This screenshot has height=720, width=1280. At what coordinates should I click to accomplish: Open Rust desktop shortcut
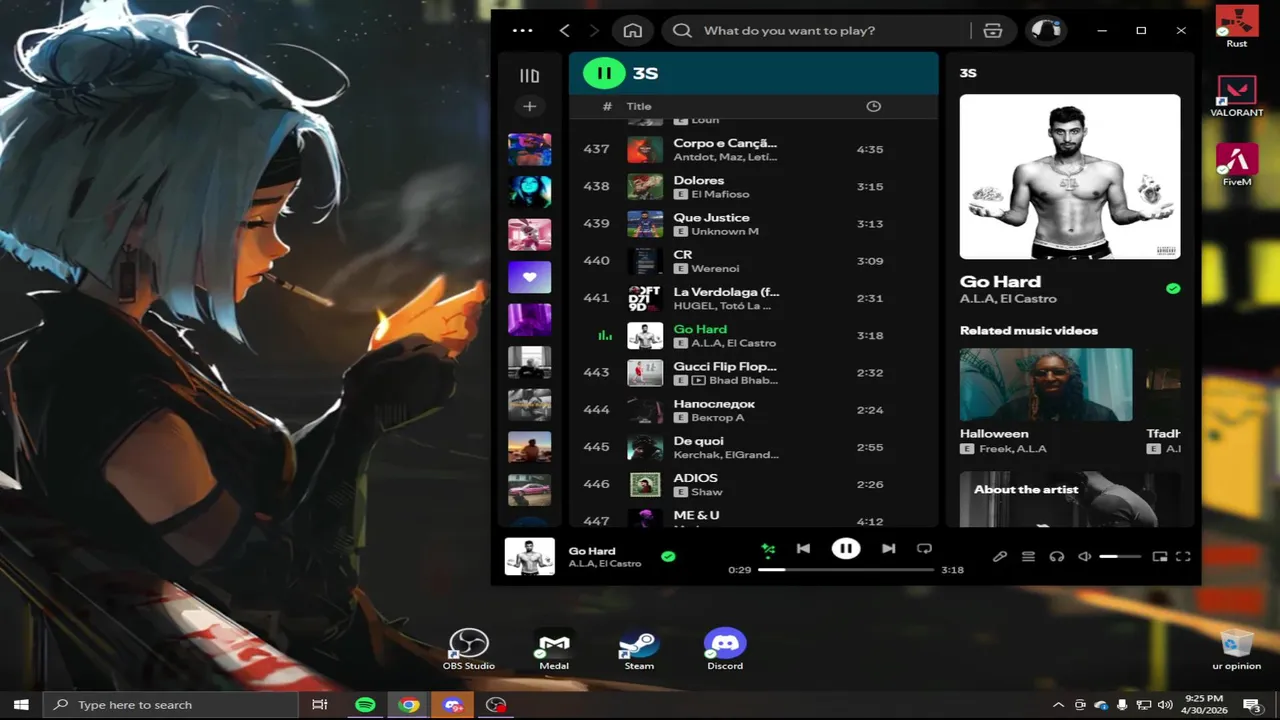coord(1237,26)
